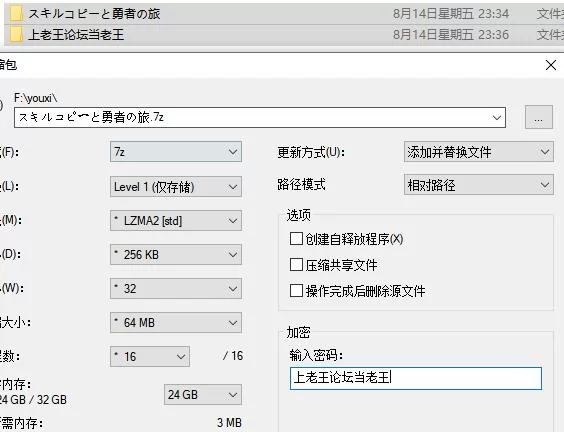Screen dimensions: 564x432
Task: Click the 更新方式(U): label
Action: [x=311, y=152]
